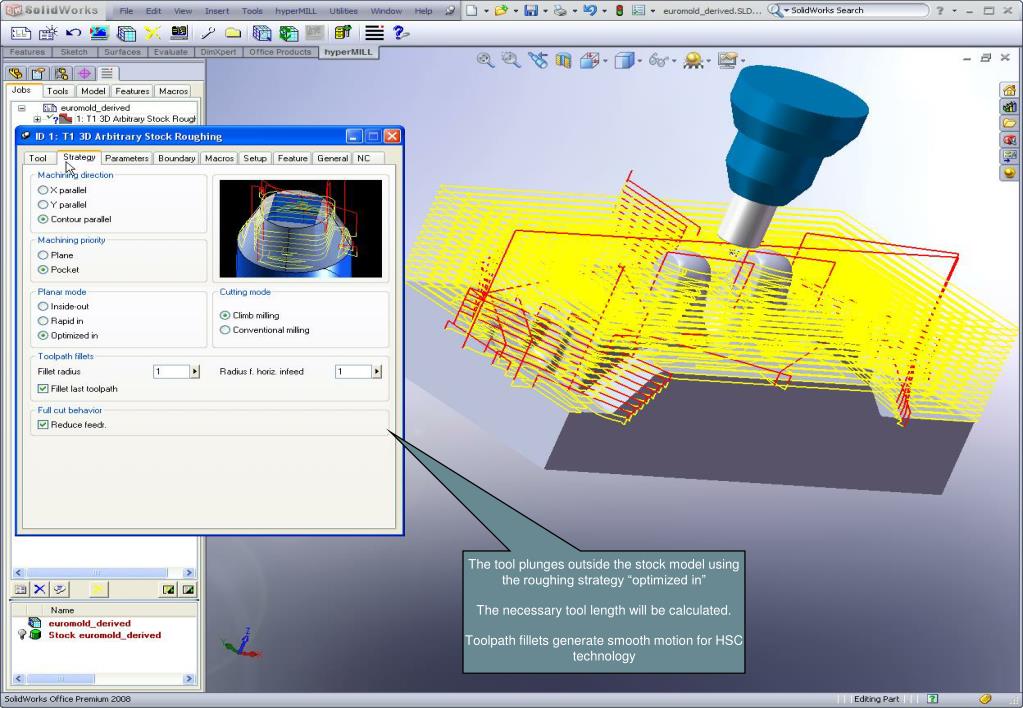Select the X parallel machining direction
The width and height of the screenshot is (1023, 708).
pos(42,190)
